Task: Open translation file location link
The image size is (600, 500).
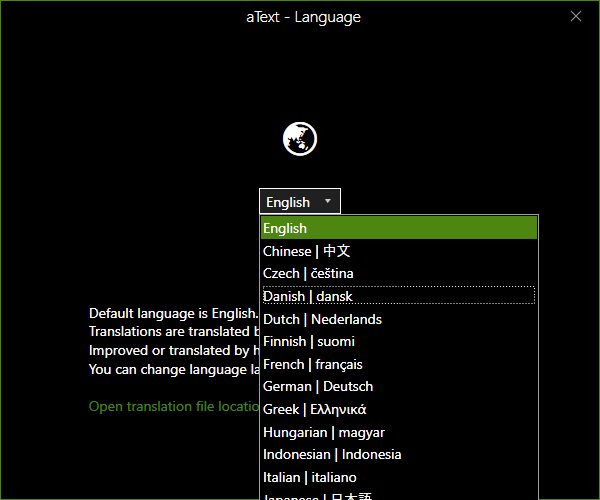Action: [174, 406]
